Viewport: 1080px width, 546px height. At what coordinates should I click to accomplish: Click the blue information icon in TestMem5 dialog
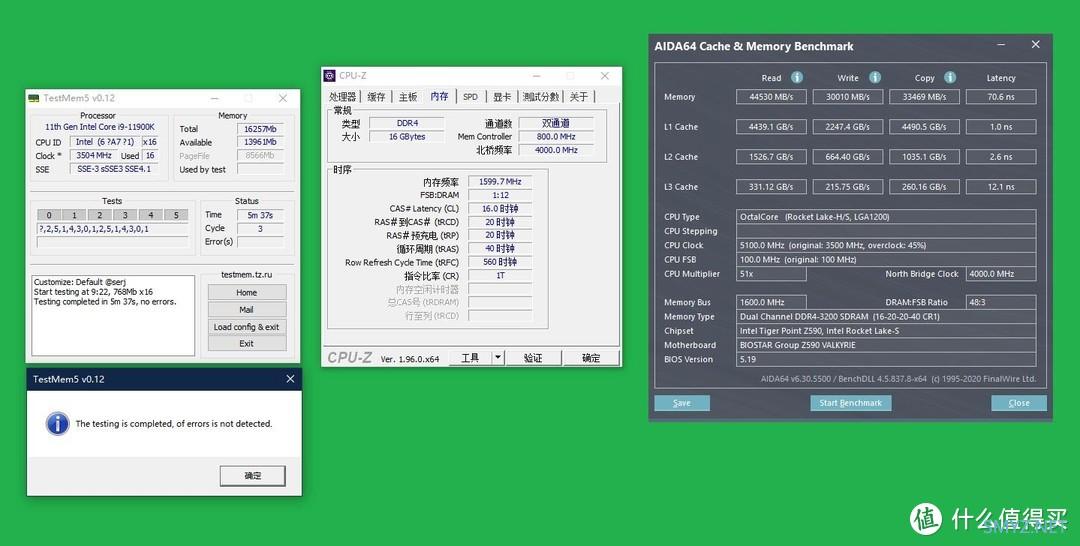58,423
